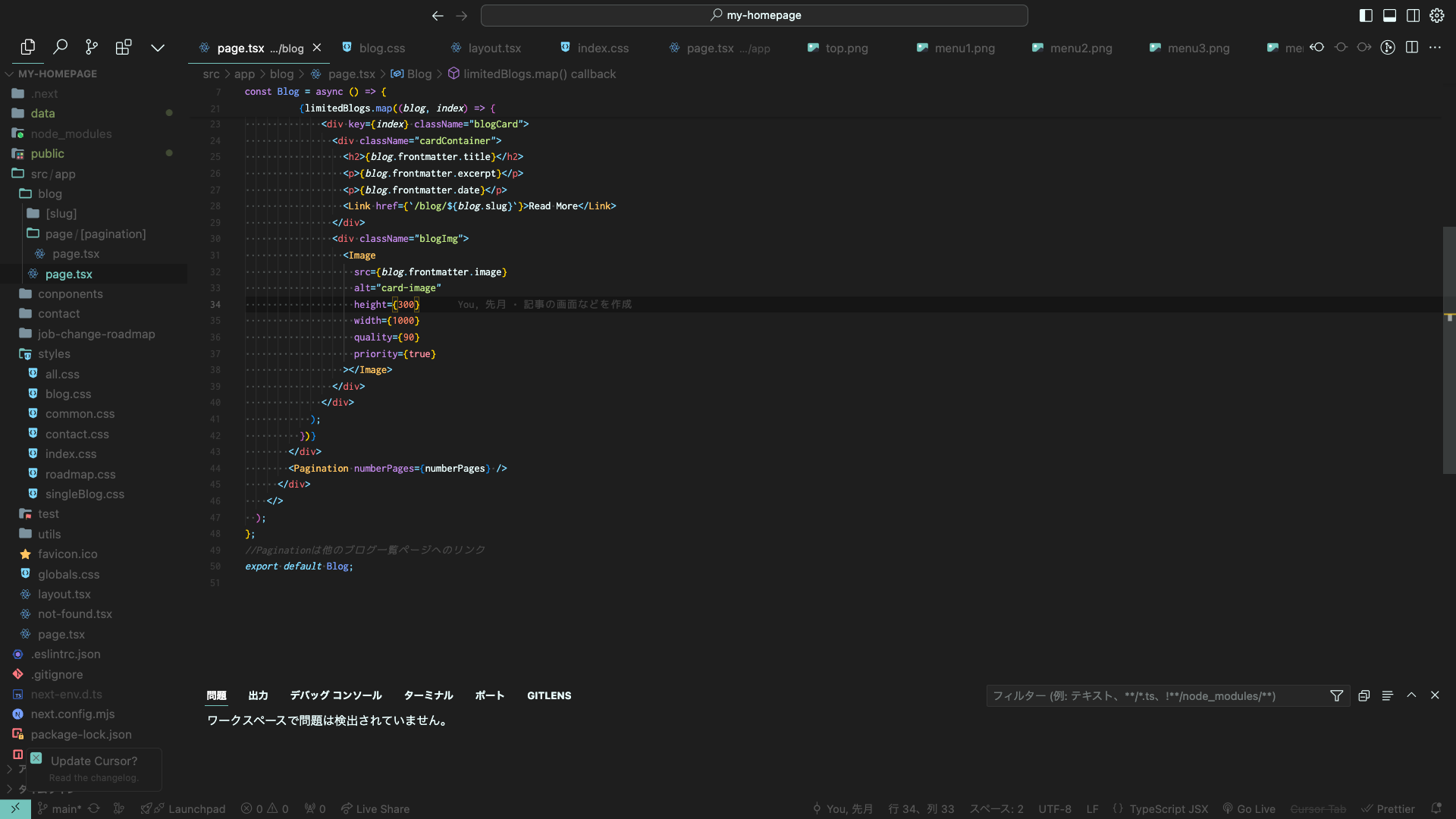
Task: Switch to the 出力 panel tab
Action: [258, 695]
